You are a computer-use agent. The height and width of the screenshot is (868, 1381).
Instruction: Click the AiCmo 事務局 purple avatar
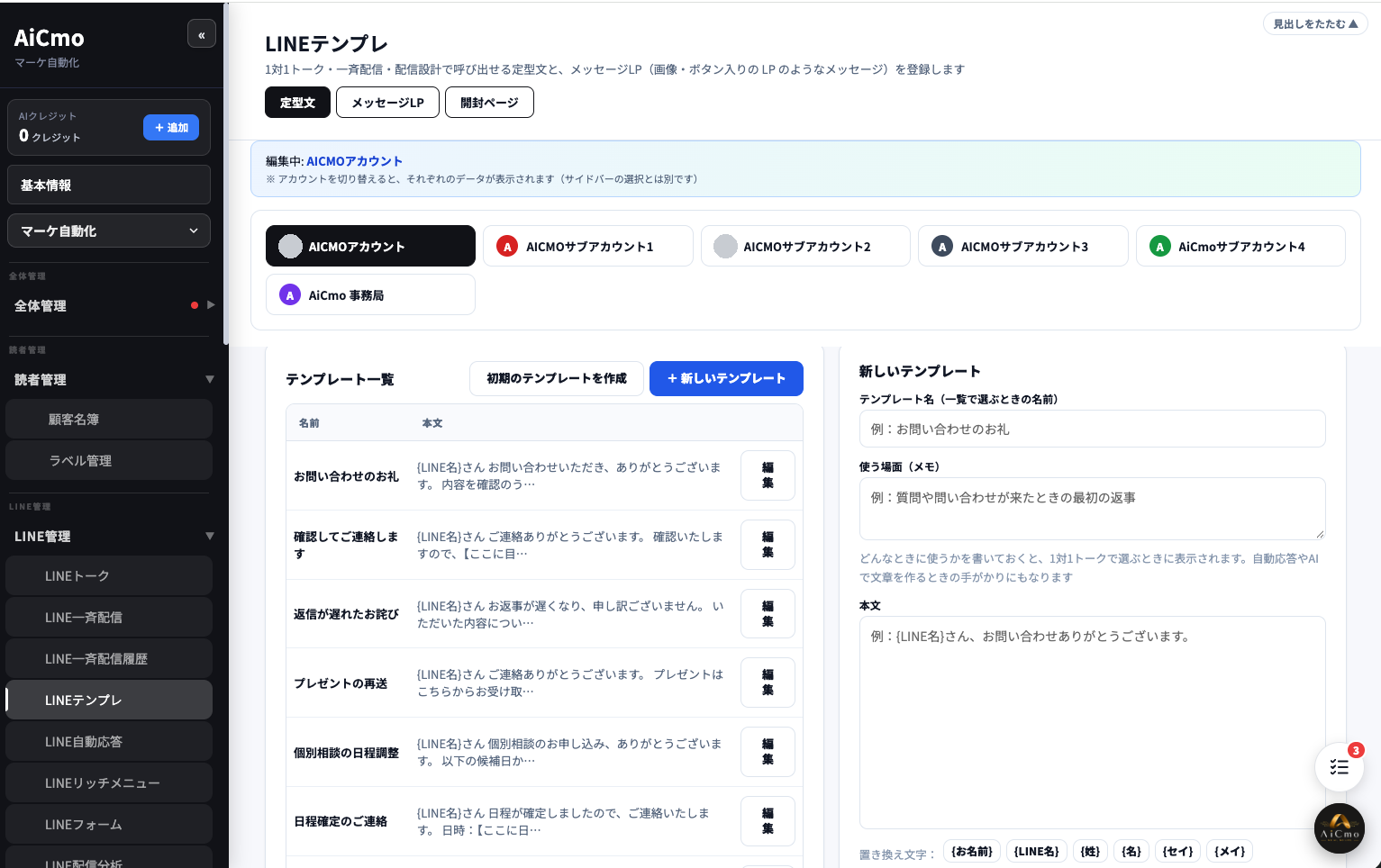click(290, 295)
